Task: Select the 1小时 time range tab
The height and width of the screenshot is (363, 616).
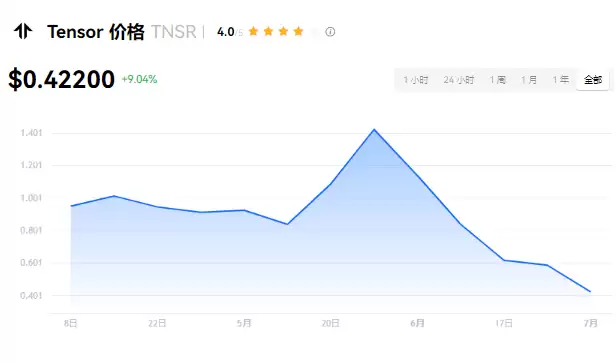Action: [416, 80]
